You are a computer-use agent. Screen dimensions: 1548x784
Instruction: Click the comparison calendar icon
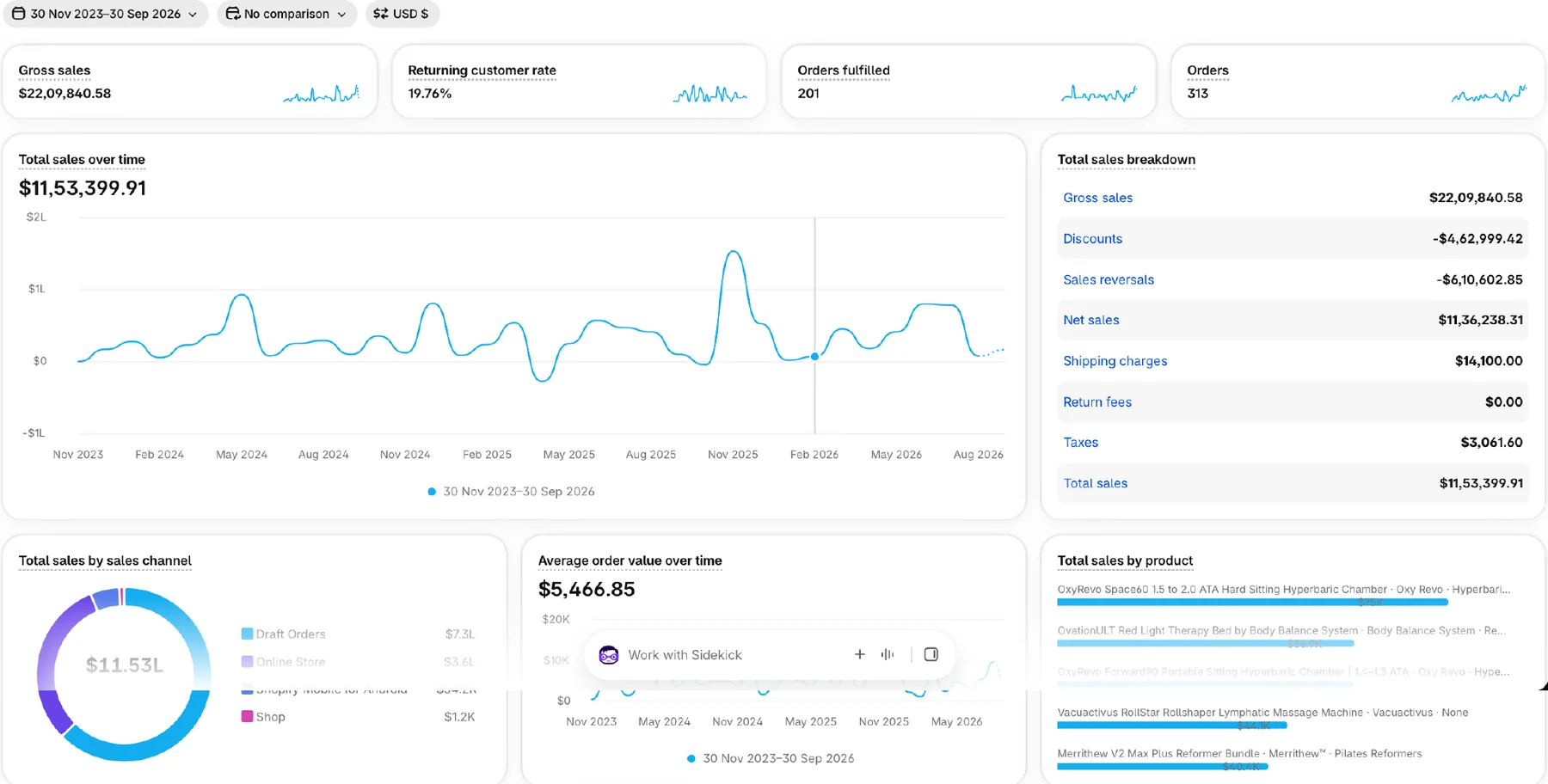pos(232,14)
